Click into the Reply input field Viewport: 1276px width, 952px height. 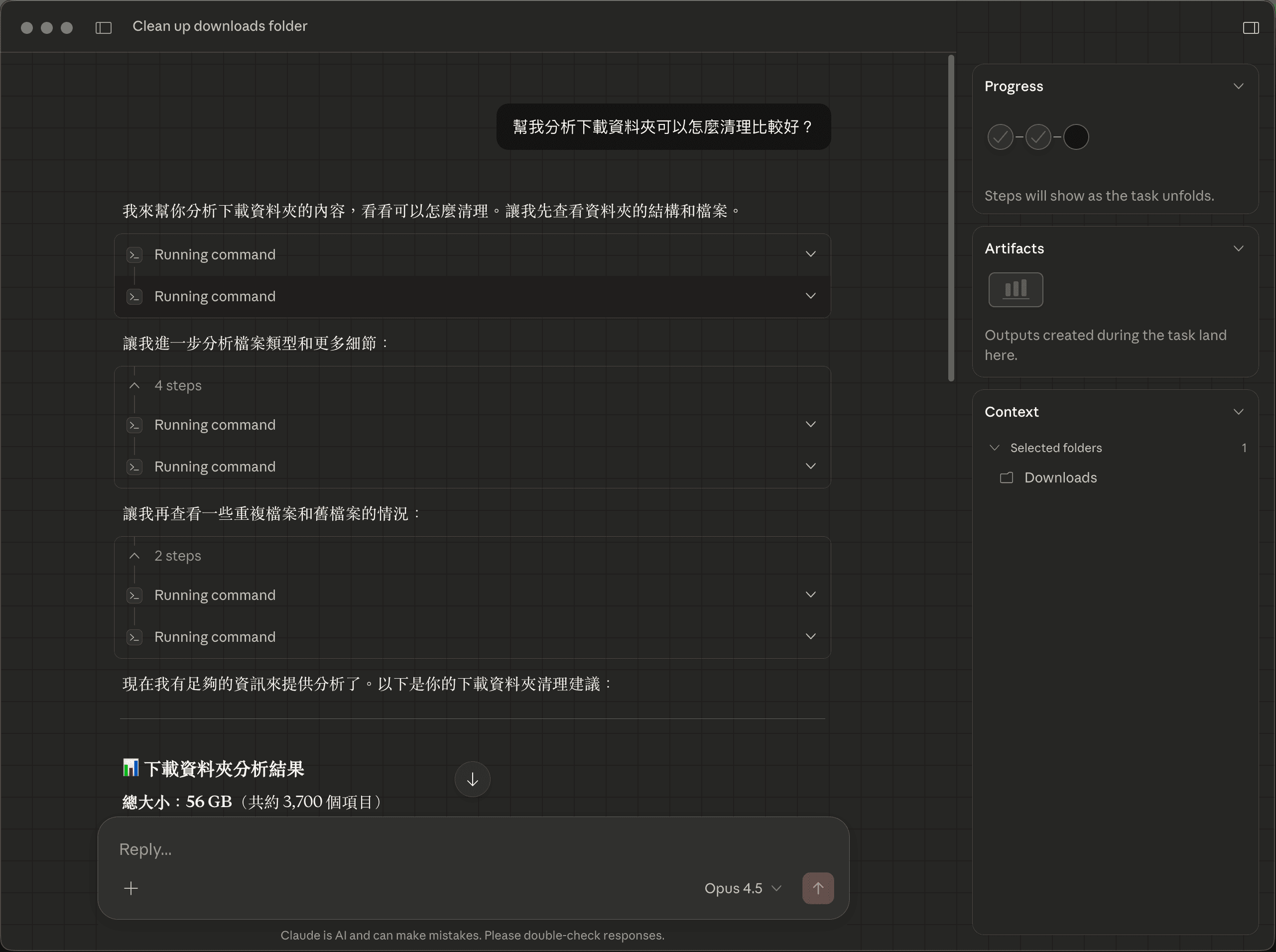pyautogui.click(x=403, y=849)
